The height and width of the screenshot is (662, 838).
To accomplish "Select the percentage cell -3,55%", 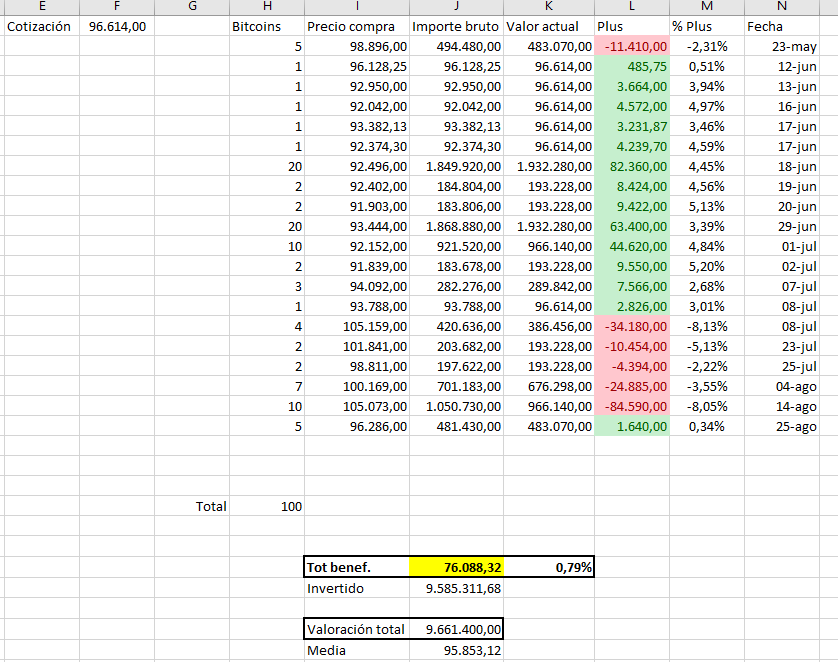I will click(707, 386).
